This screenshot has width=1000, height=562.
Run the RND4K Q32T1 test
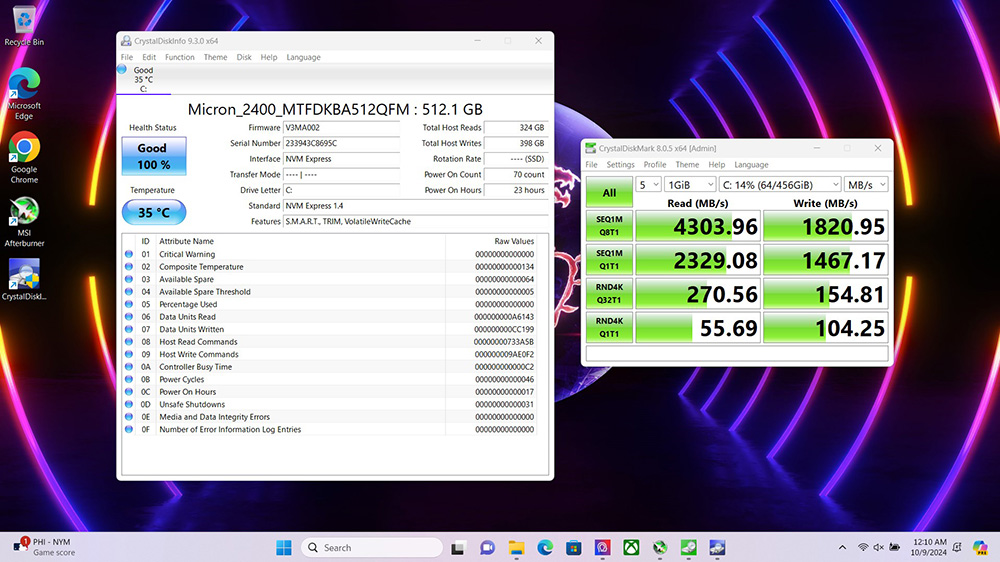tap(609, 293)
